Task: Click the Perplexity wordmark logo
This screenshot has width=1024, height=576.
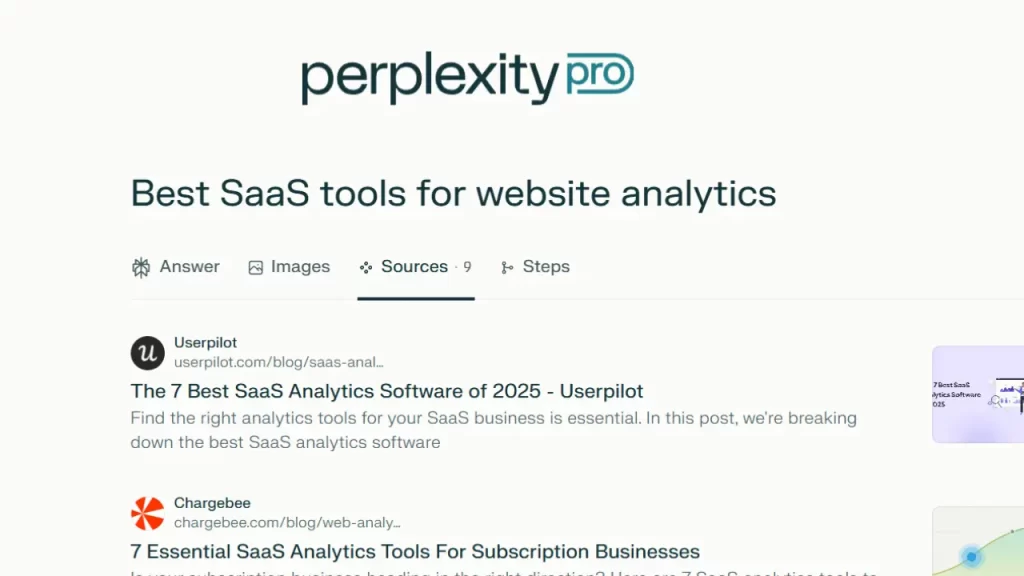Action: coord(429,78)
